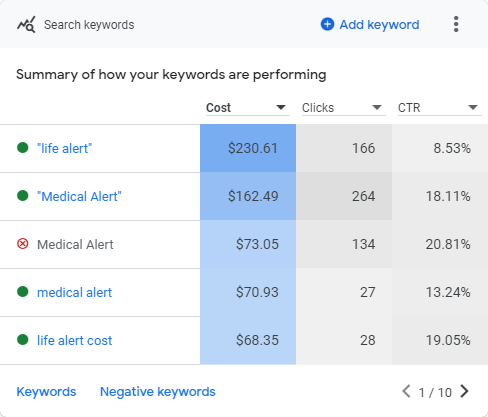Click the $162.49 cost cell
Image resolution: width=488 pixels, height=417 pixels.
coord(248,196)
